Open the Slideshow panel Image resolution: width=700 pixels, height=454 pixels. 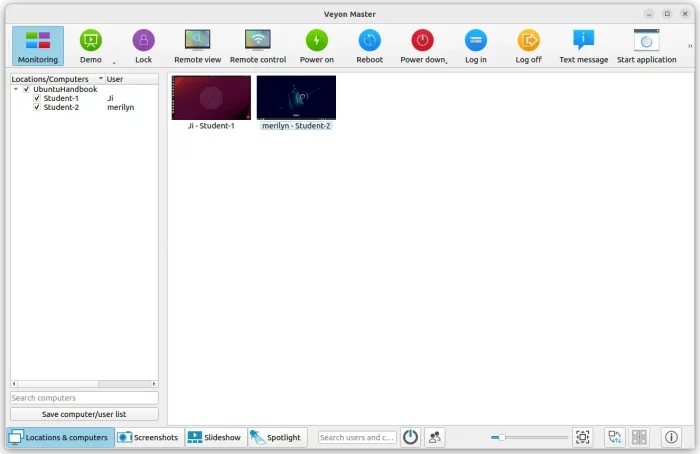coord(215,437)
